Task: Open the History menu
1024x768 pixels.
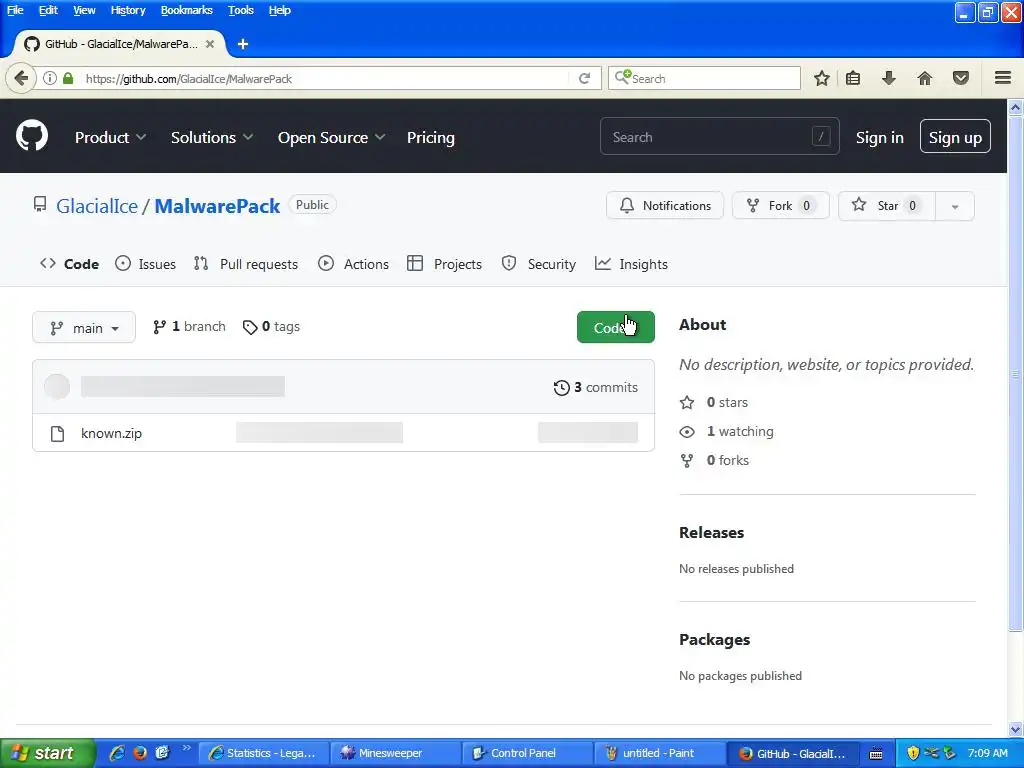Action: [127, 10]
